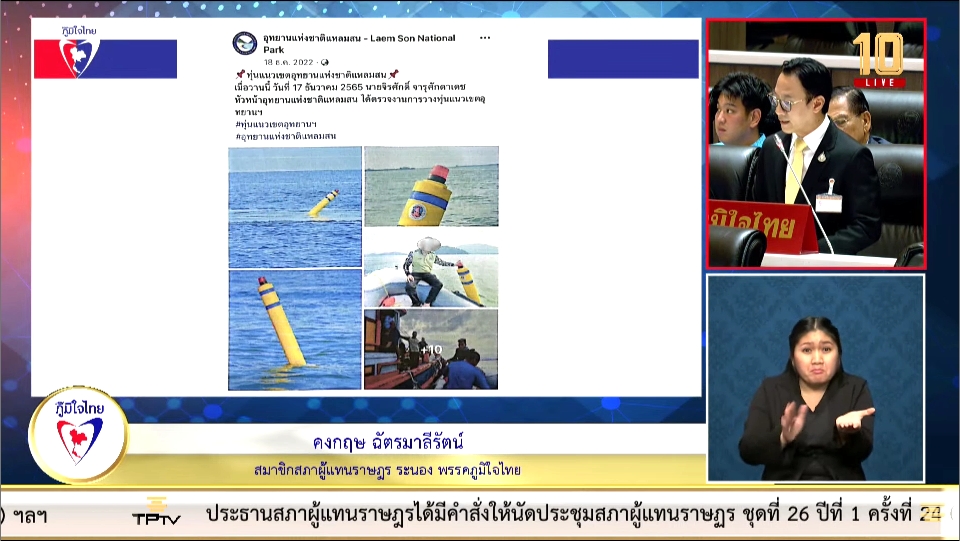The image size is (960, 541).
Task: Open hashtag #ทุ่นแนวเขตอุทยานฯ
Action: (x=276, y=124)
